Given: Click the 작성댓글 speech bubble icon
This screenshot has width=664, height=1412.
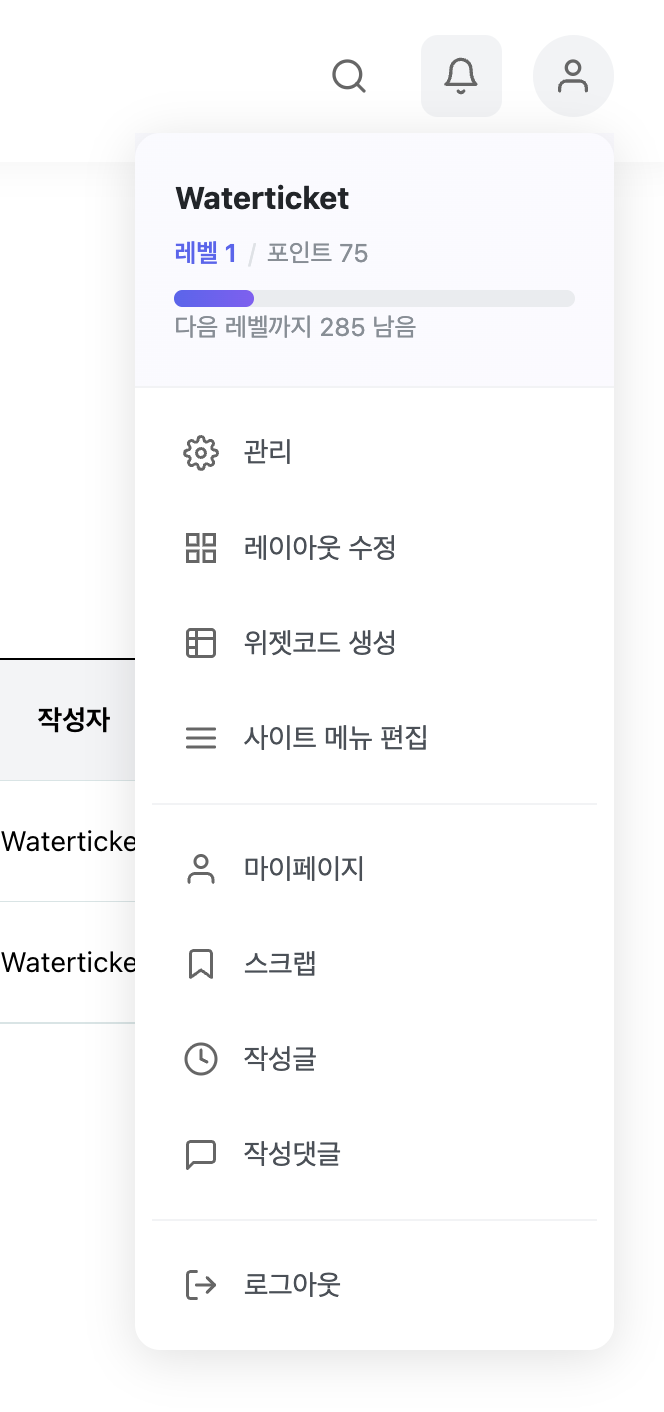Looking at the screenshot, I should pyautogui.click(x=201, y=1154).
